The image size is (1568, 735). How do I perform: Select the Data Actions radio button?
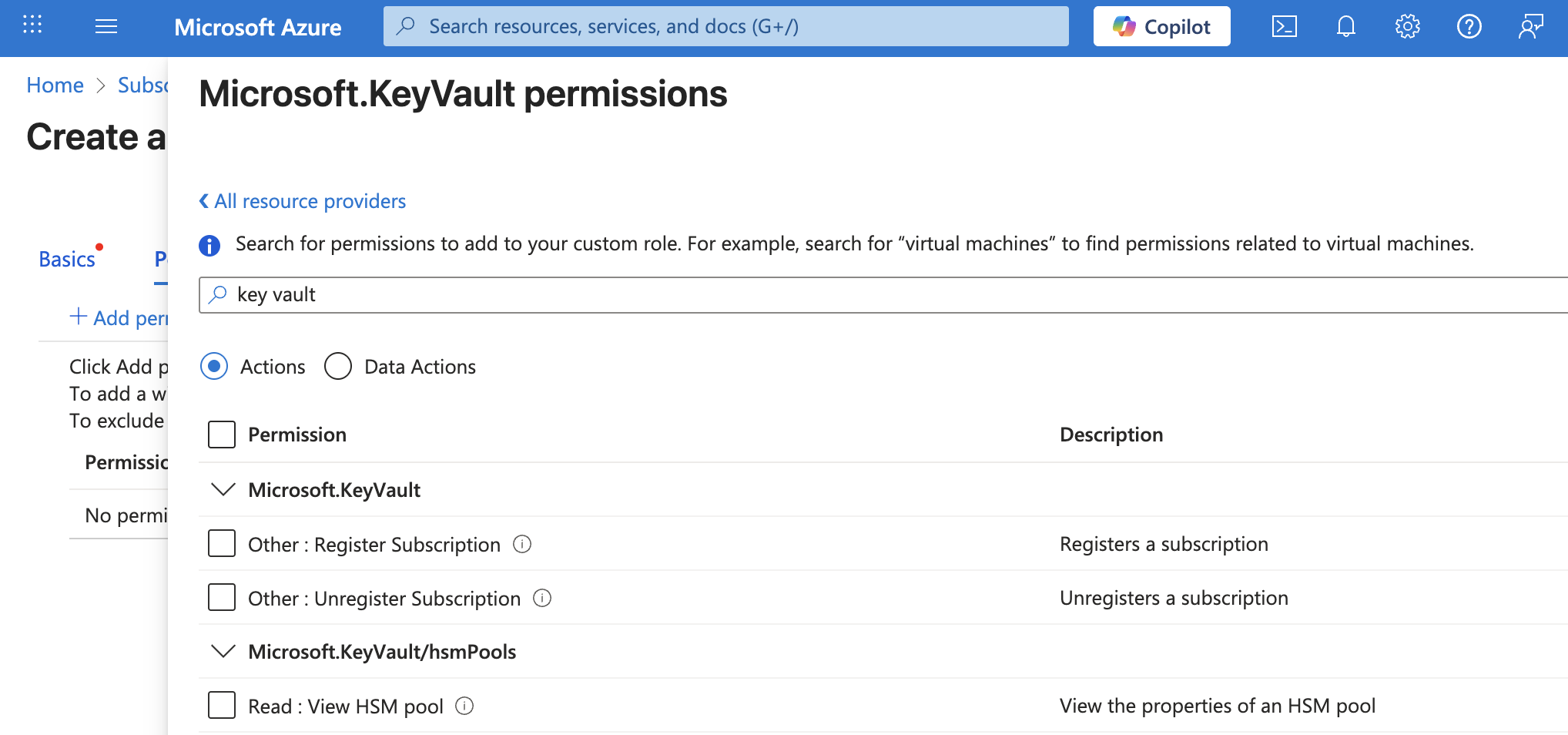click(338, 367)
